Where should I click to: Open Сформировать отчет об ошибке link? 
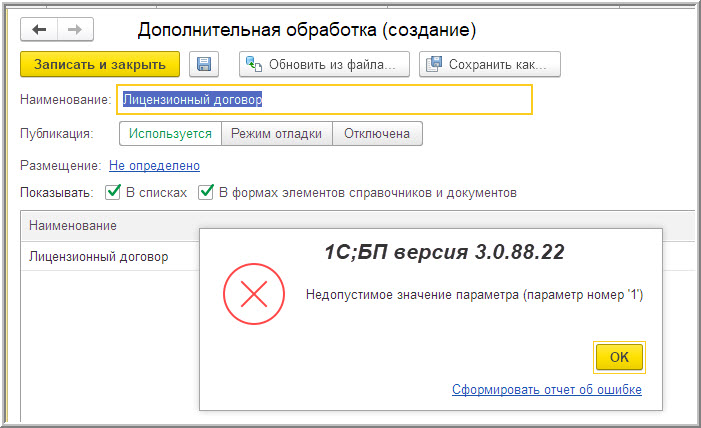[546, 390]
